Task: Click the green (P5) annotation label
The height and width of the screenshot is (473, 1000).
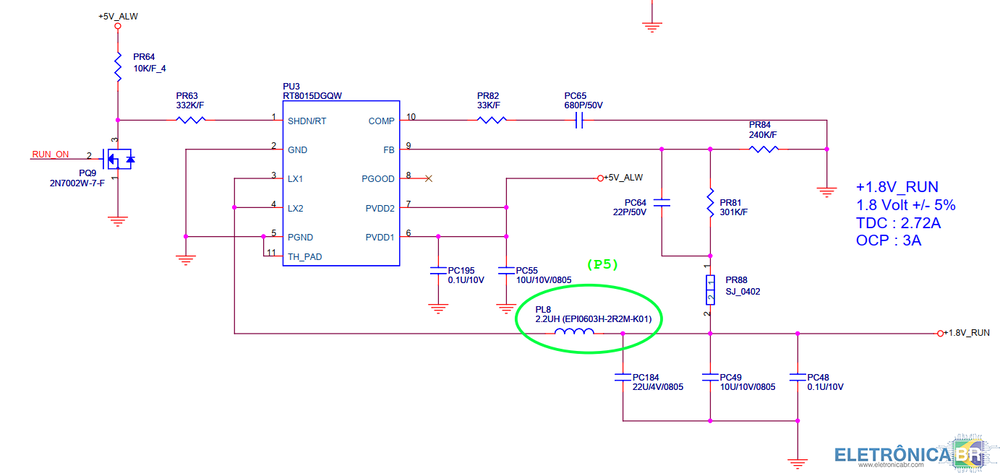Action: coord(603,265)
